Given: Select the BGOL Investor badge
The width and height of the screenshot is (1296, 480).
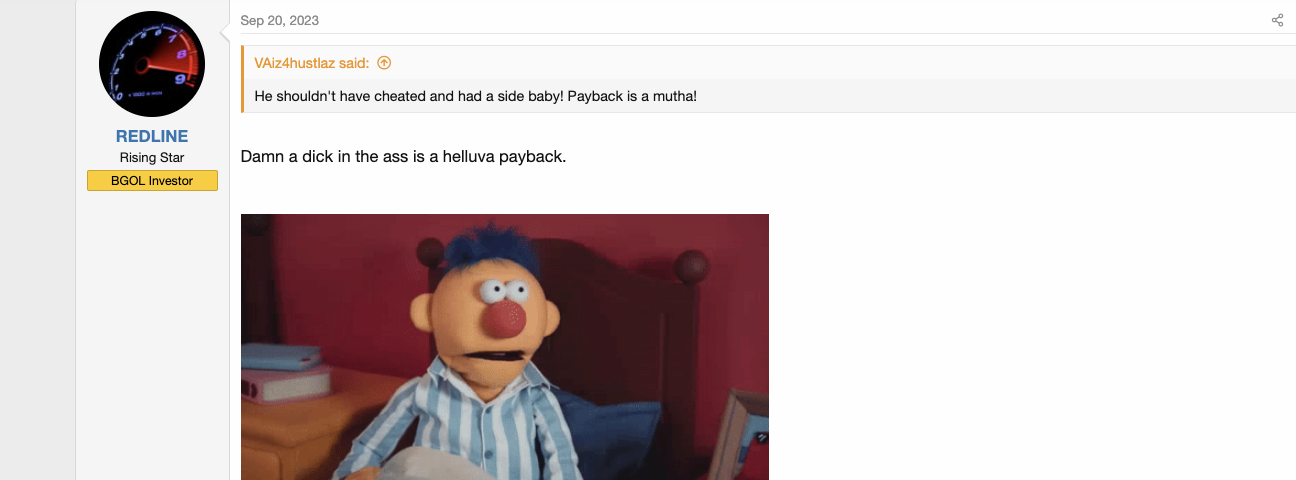Looking at the screenshot, I should click(152, 181).
